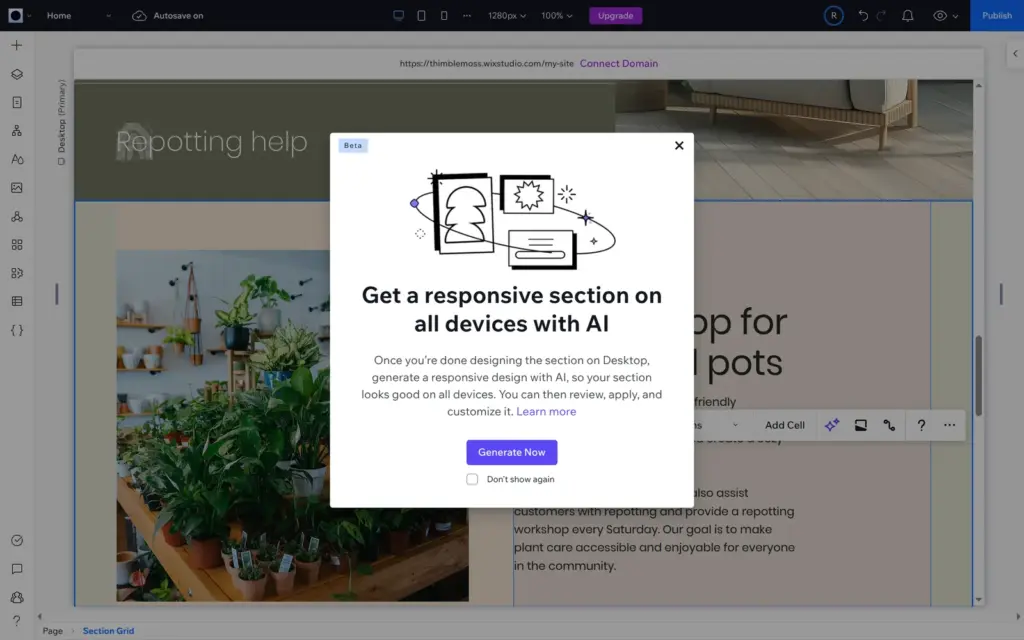The height and width of the screenshot is (640, 1024).
Task: Check the Don't show again checkbox
Action: 472,479
